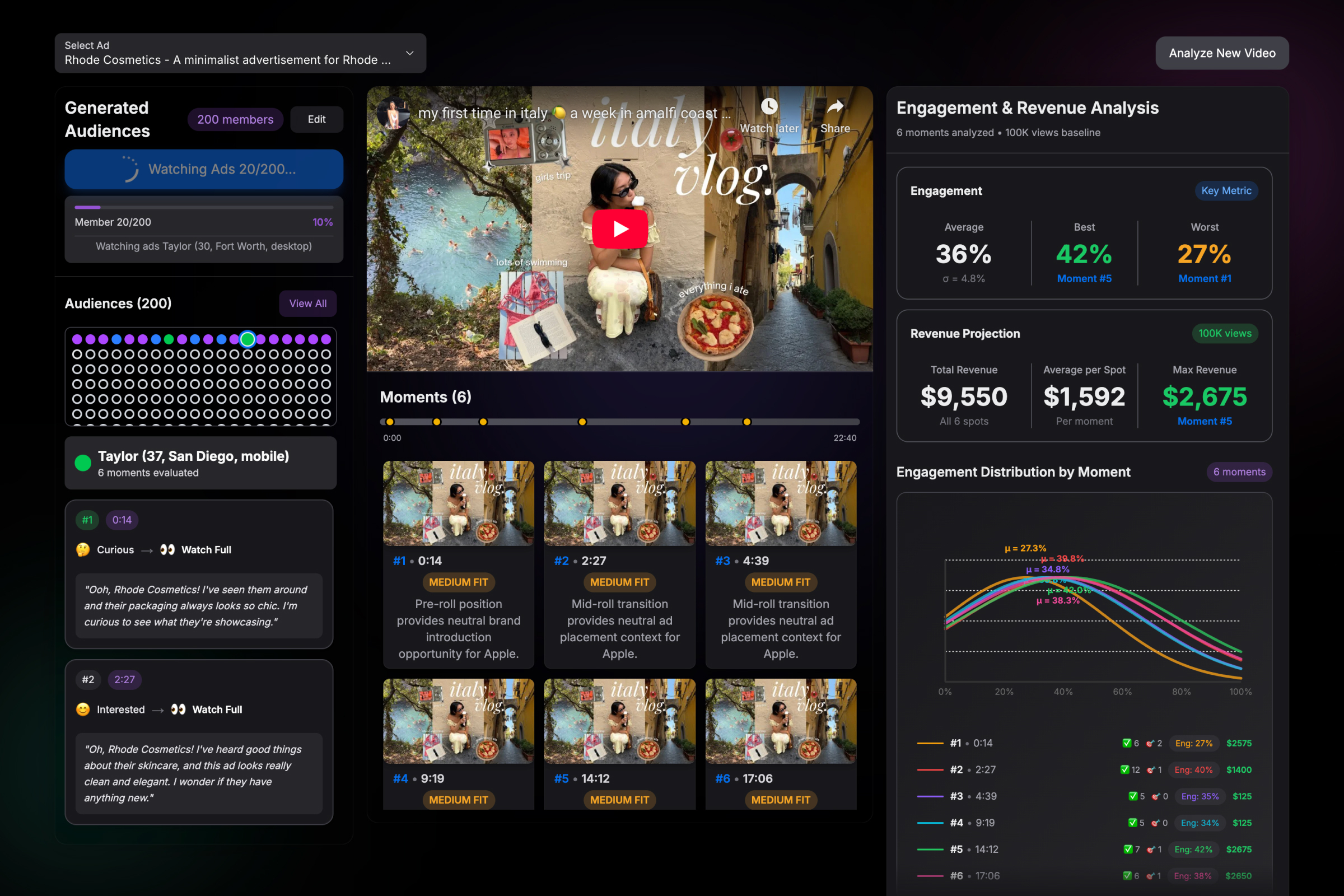Click the channel avatar on video
1344x896 pixels.
pyautogui.click(x=393, y=113)
